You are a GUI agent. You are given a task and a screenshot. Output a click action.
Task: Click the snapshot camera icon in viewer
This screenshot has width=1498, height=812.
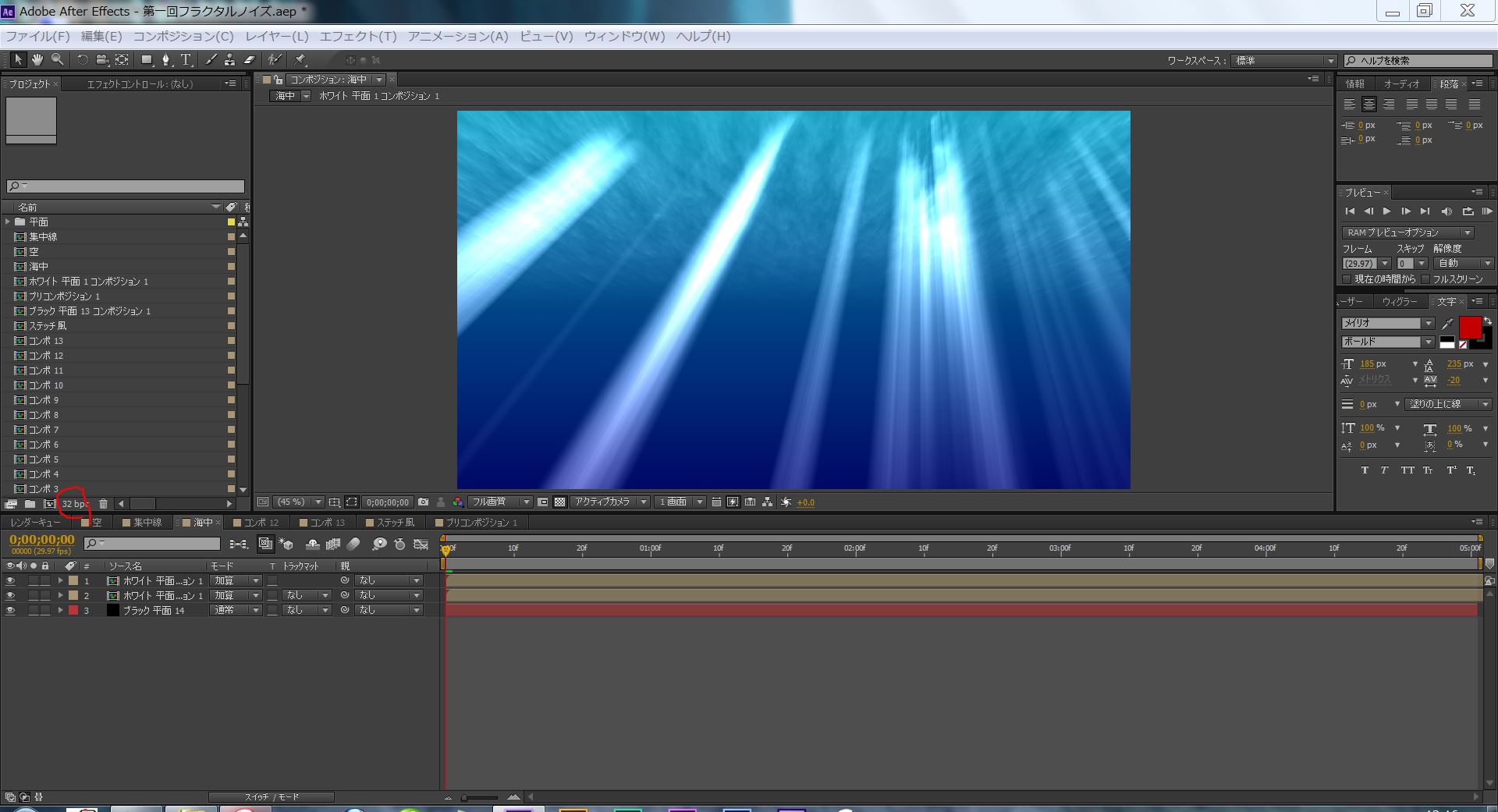click(423, 502)
